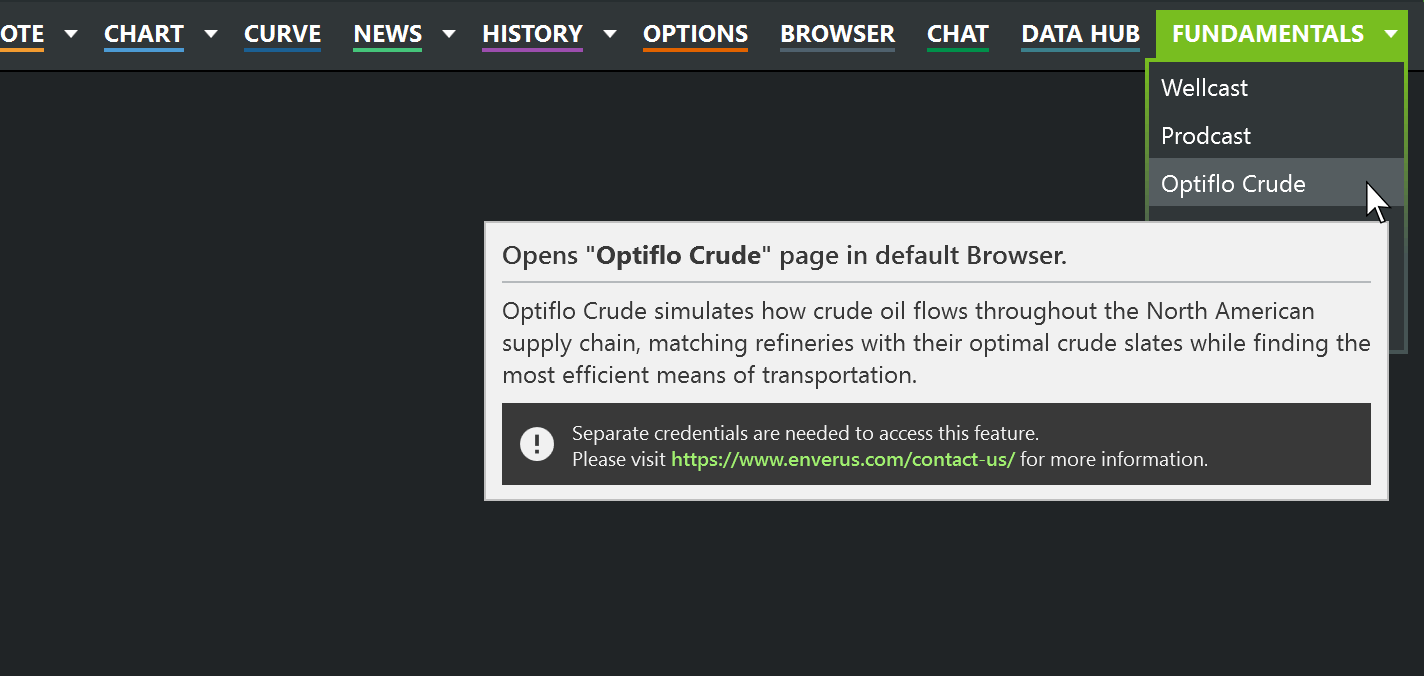Open the HISTORY tab
The image size is (1424, 676).
[x=532, y=34]
